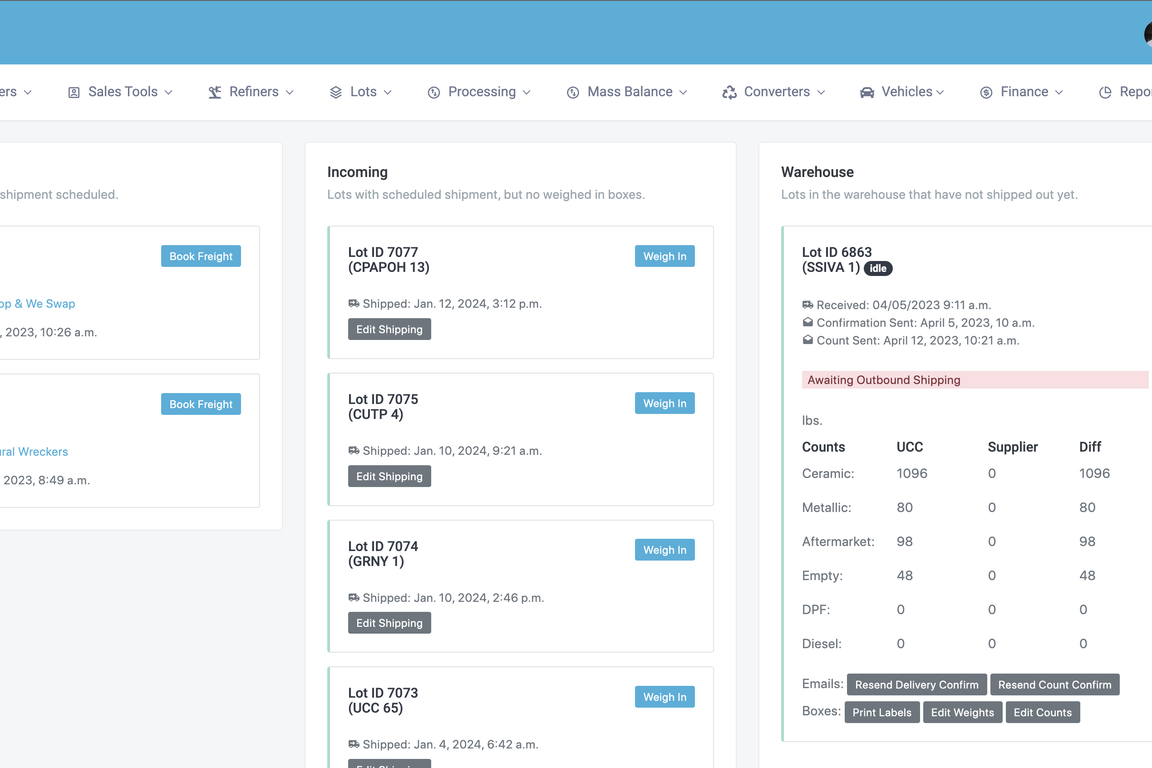Click the envelope icon beside Confirmation Sent
This screenshot has height=768, width=1152.
pyautogui.click(x=806, y=322)
